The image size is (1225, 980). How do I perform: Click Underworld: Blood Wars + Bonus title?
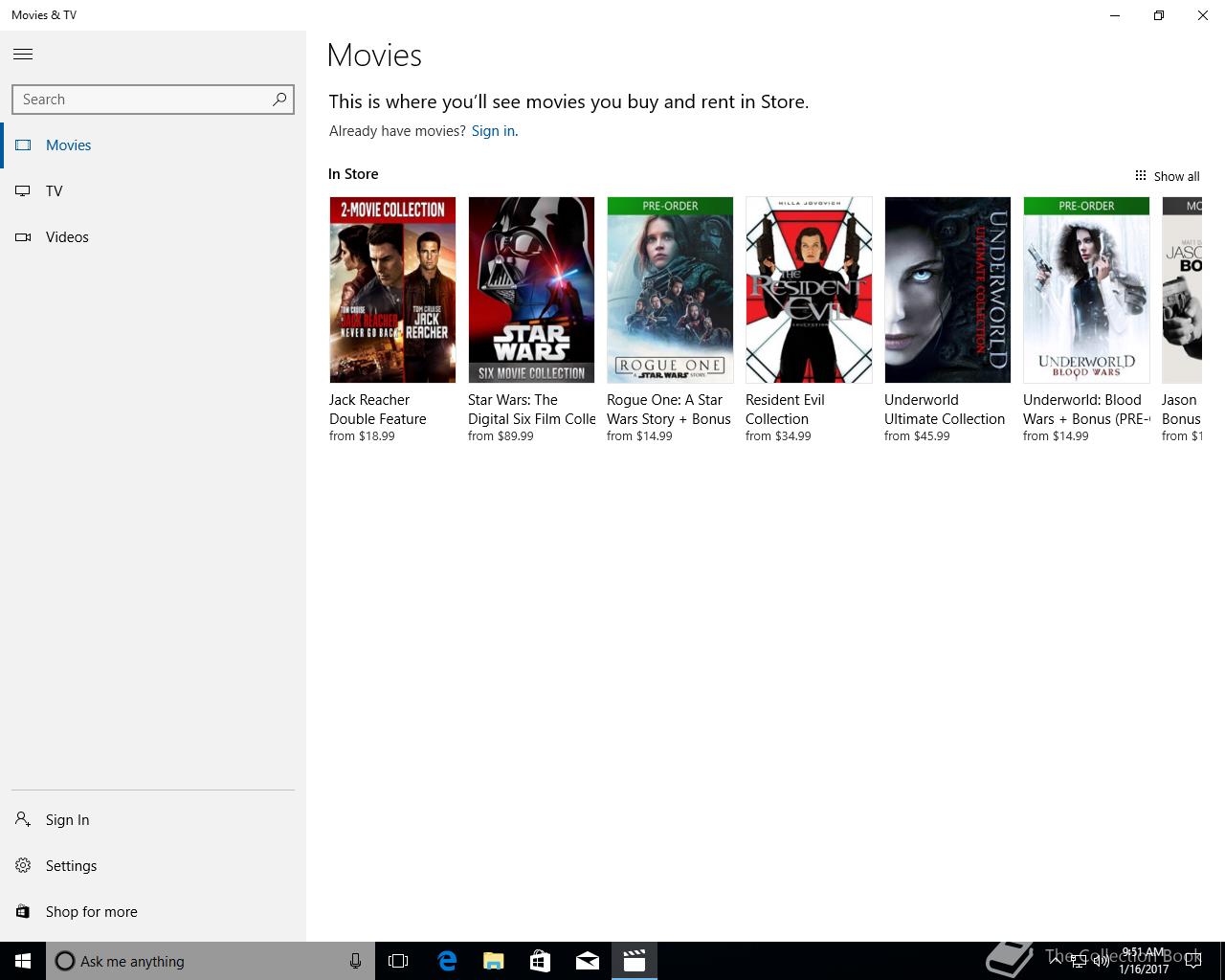tap(1086, 410)
